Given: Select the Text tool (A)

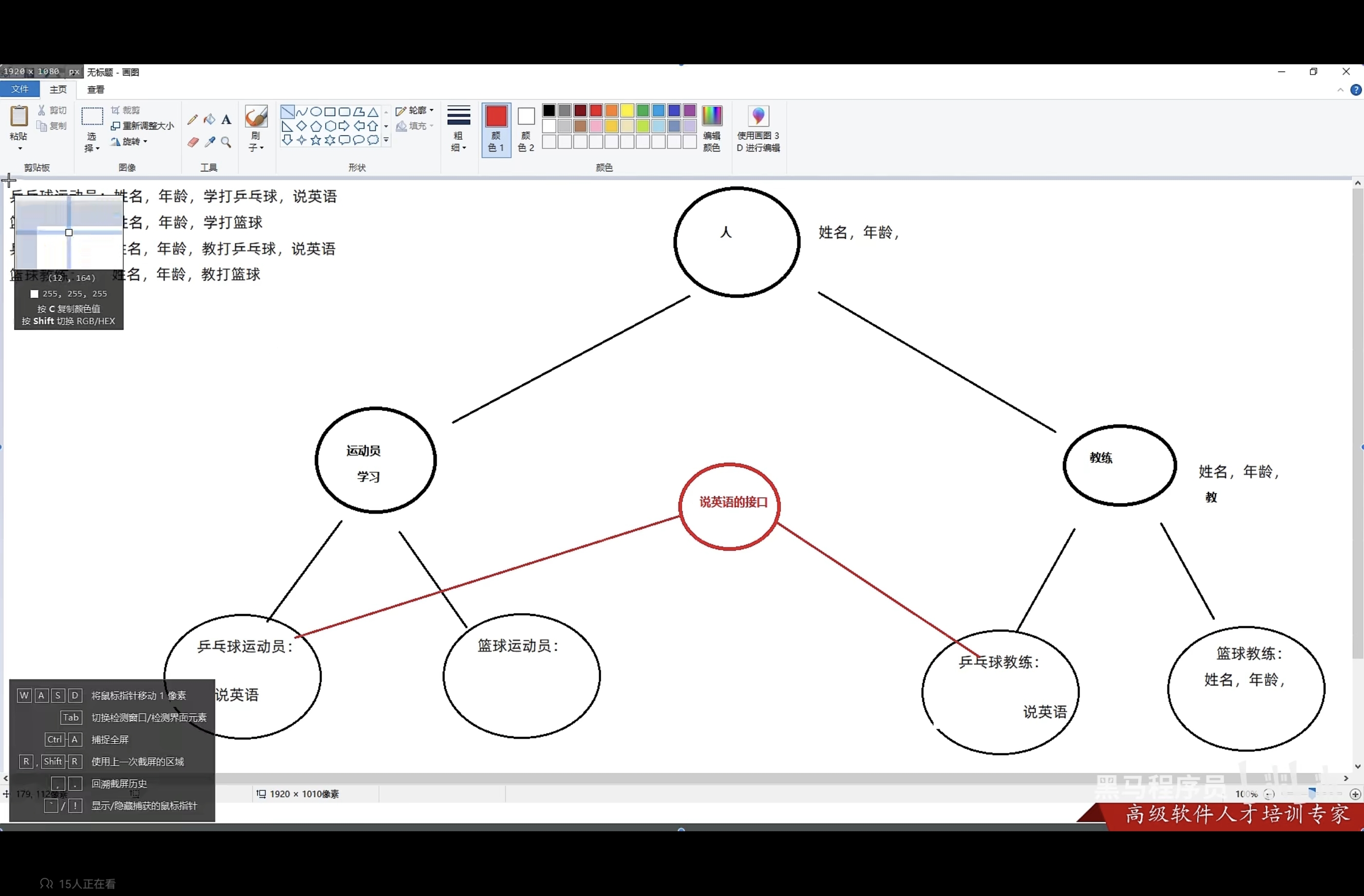Looking at the screenshot, I should point(227,119).
